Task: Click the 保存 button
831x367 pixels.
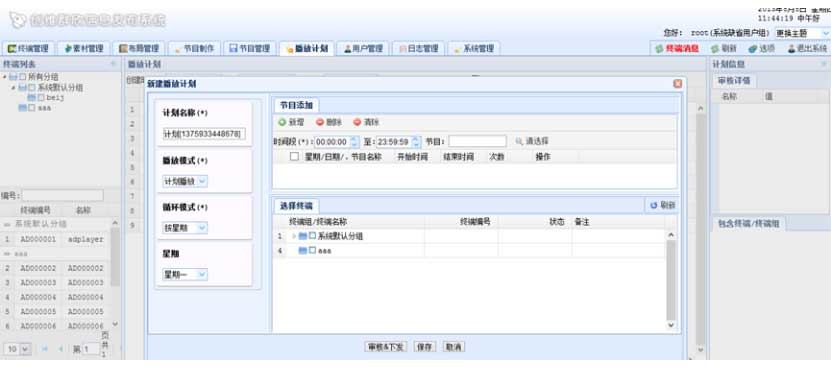Action: point(424,347)
